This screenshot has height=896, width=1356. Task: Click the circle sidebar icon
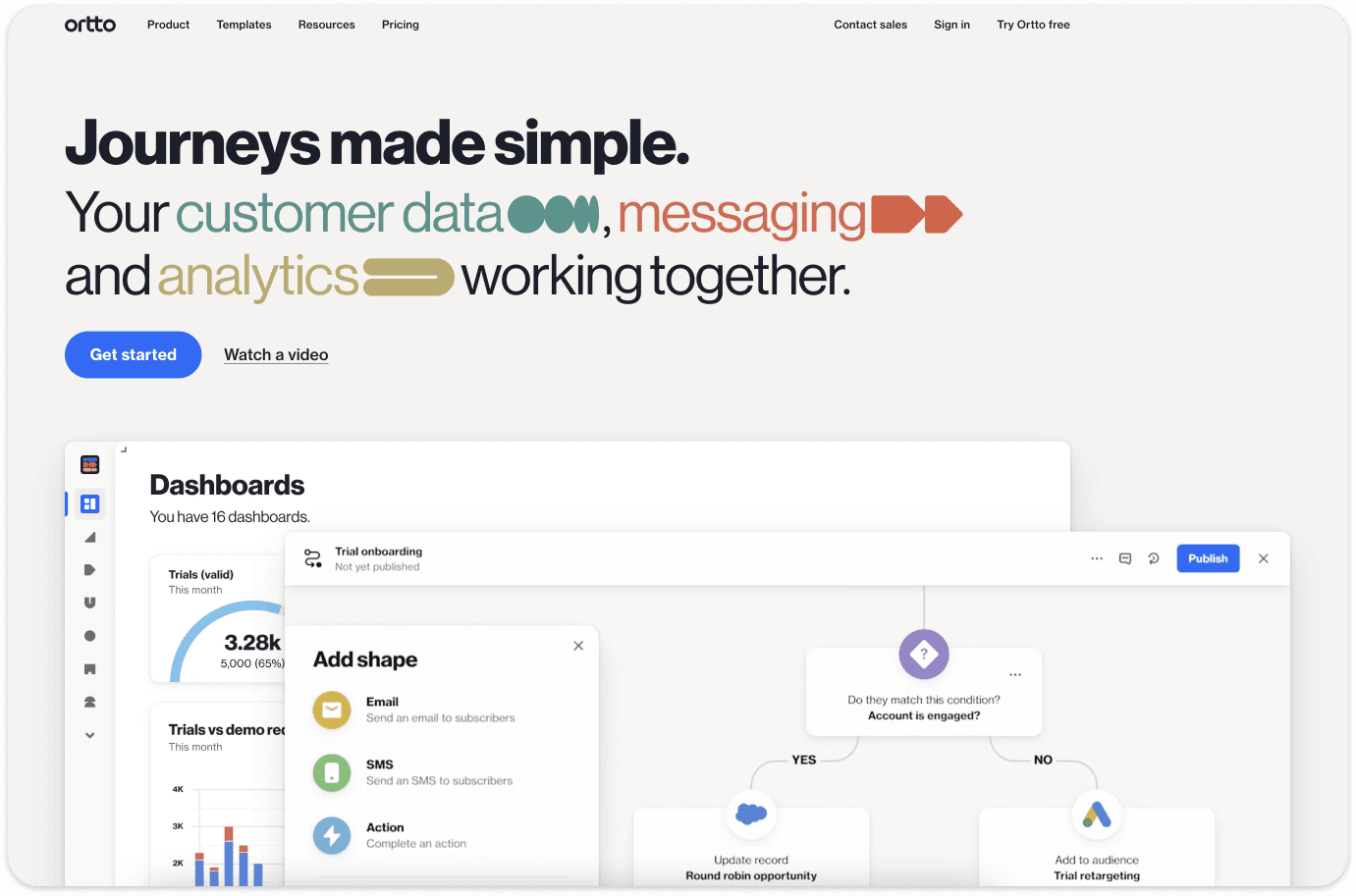[x=90, y=636]
